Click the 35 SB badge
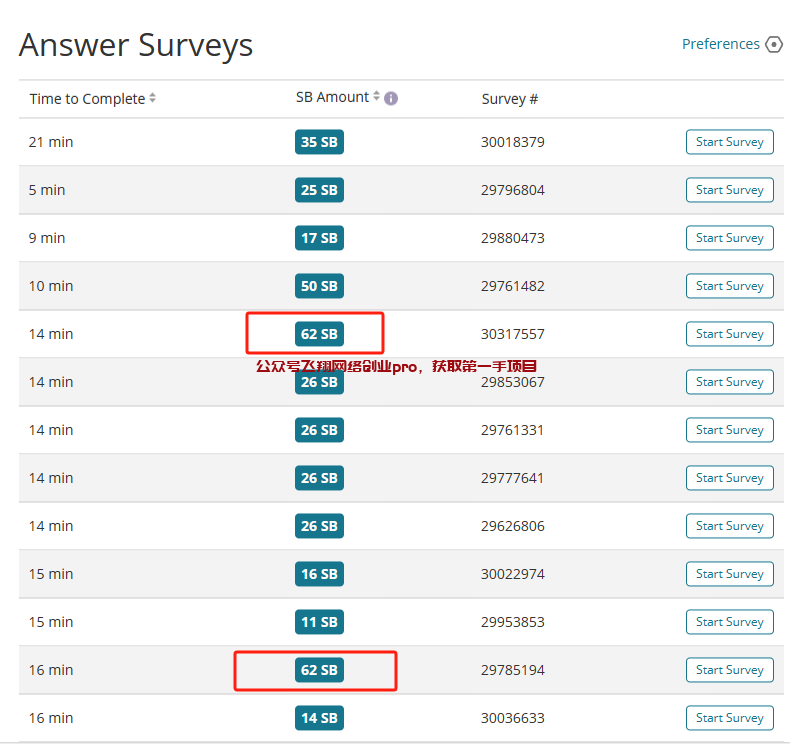This screenshot has height=744, width=790. [x=319, y=142]
